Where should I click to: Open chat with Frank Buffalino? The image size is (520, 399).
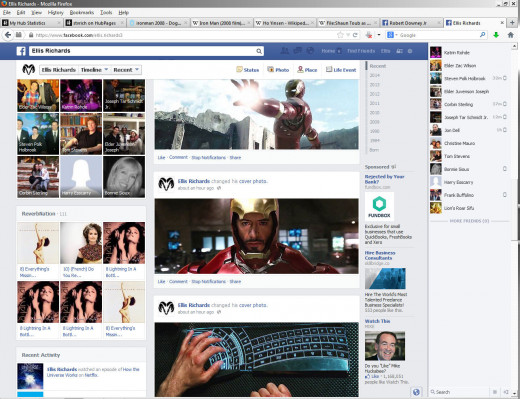[469, 195]
